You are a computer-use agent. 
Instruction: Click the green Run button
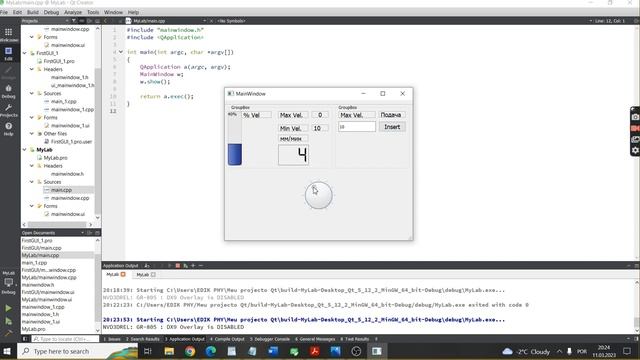coord(8,308)
